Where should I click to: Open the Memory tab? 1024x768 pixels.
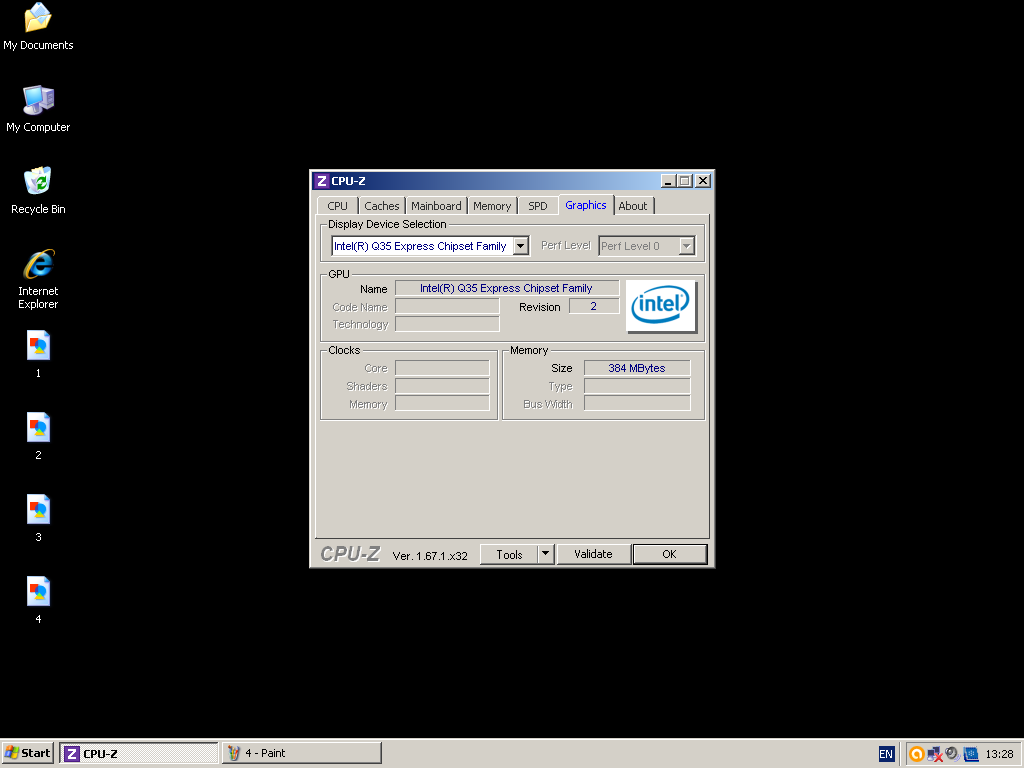click(492, 206)
